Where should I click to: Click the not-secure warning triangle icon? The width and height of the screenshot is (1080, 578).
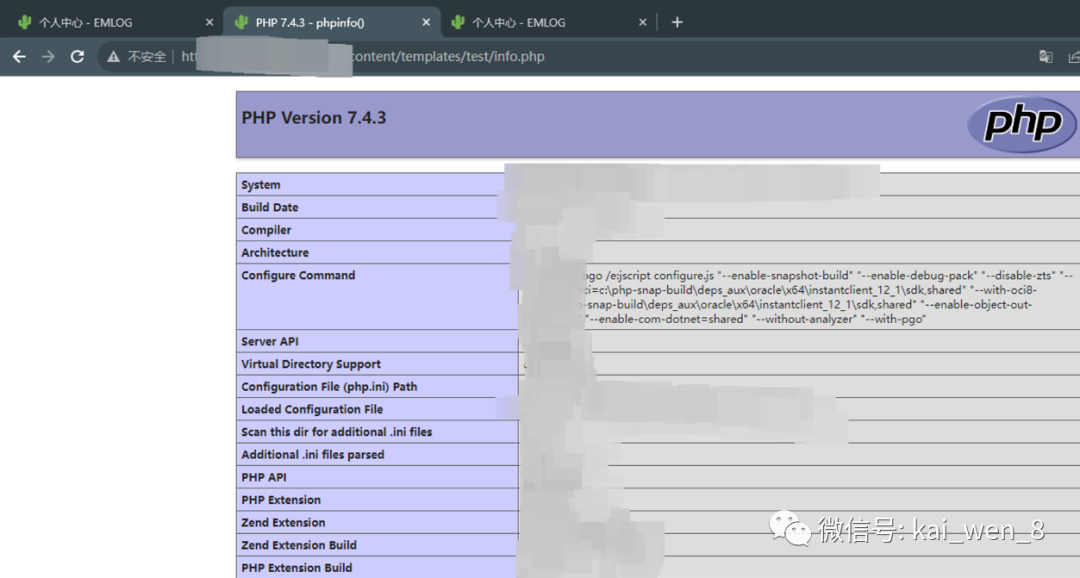click(x=114, y=56)
